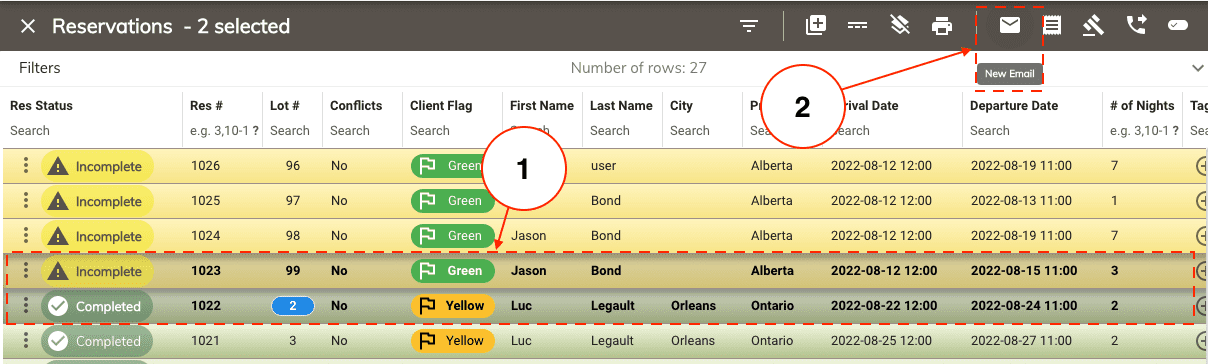Click Green client flag on row 1026
This screenshot has width=1208, height=364.
(x=453, y=166)
